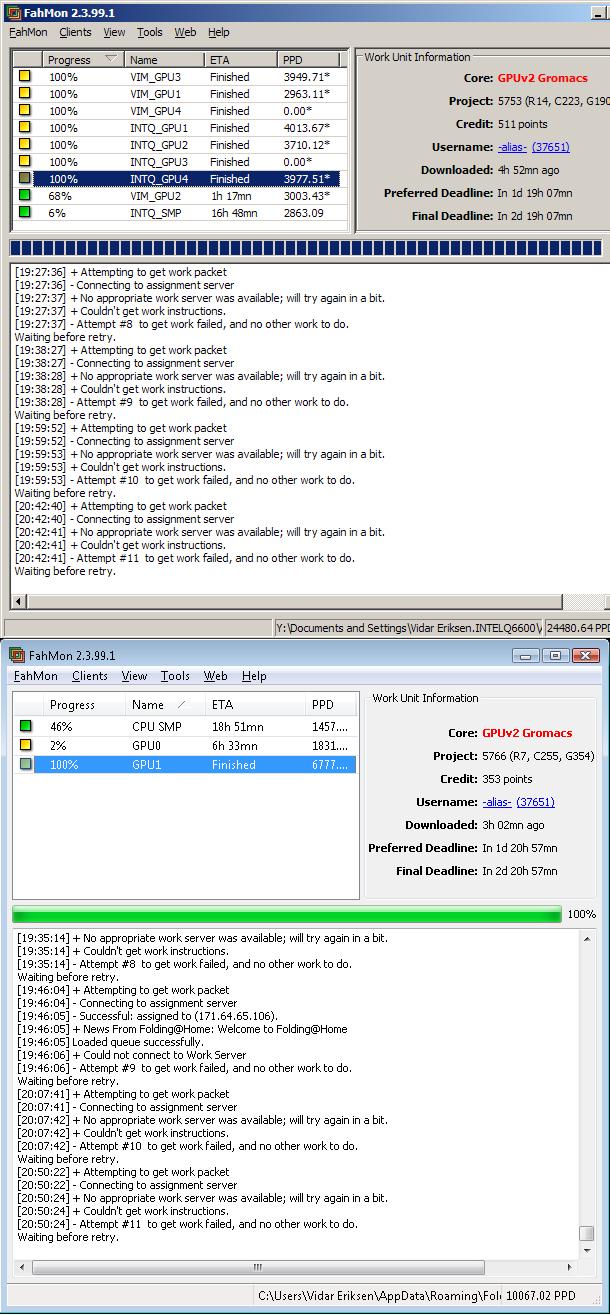Image resolution: width=610 pixels, height=1315 pixels.
Task: Open -alias- username link in lower window
Action: pos(497,802)
